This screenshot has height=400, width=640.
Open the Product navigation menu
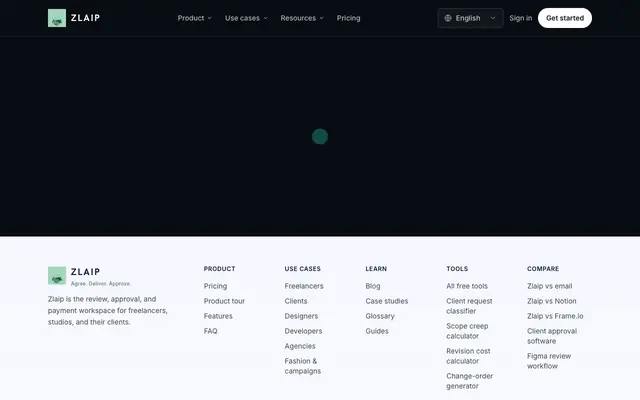pyautogui.click(x=195, y=18)
